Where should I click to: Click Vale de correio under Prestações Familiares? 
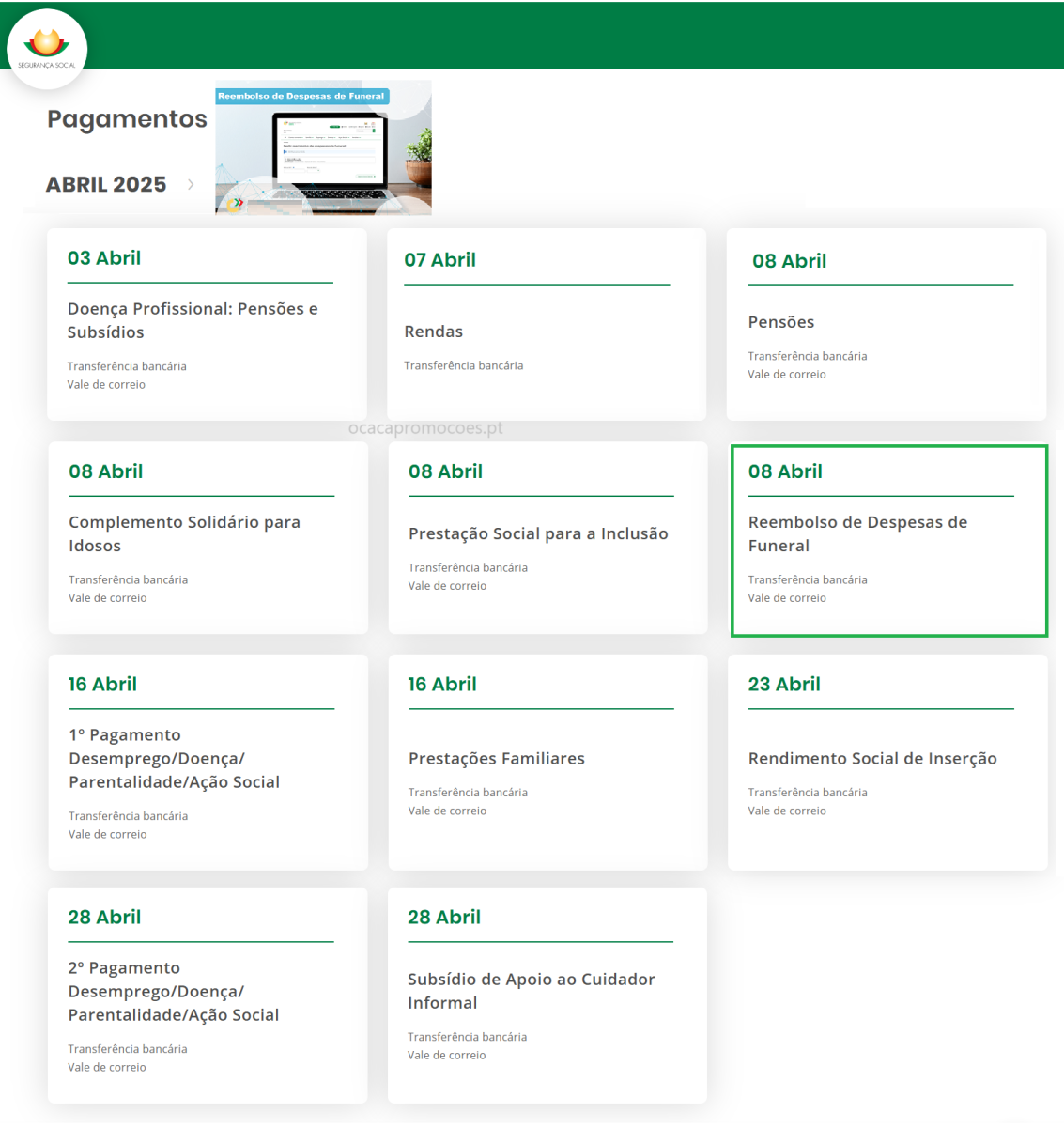(447, 811)
